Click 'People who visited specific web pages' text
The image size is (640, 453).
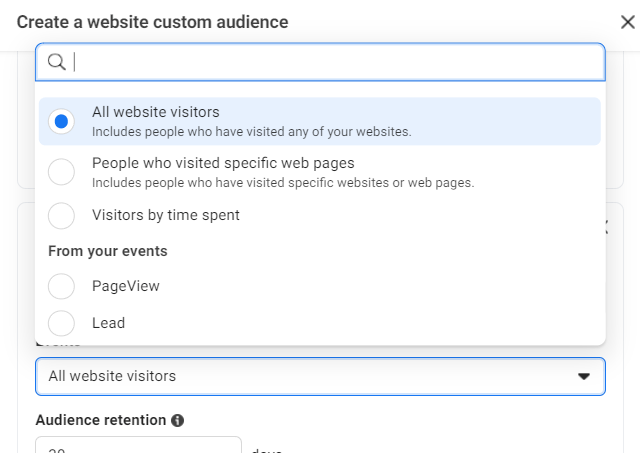[x=223, y=163]
